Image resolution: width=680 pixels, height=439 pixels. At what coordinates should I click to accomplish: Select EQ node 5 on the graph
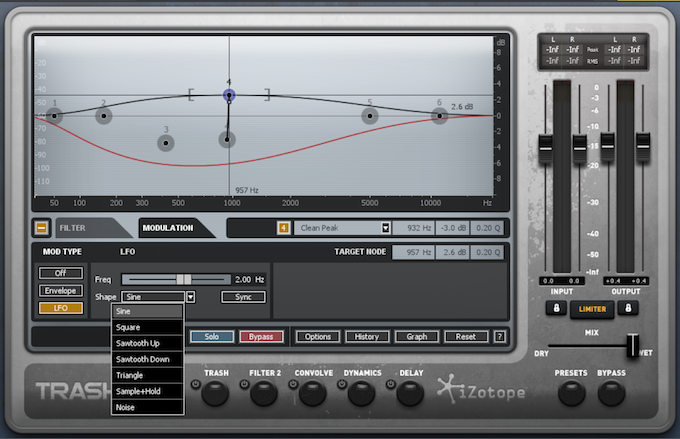point(369,116)
